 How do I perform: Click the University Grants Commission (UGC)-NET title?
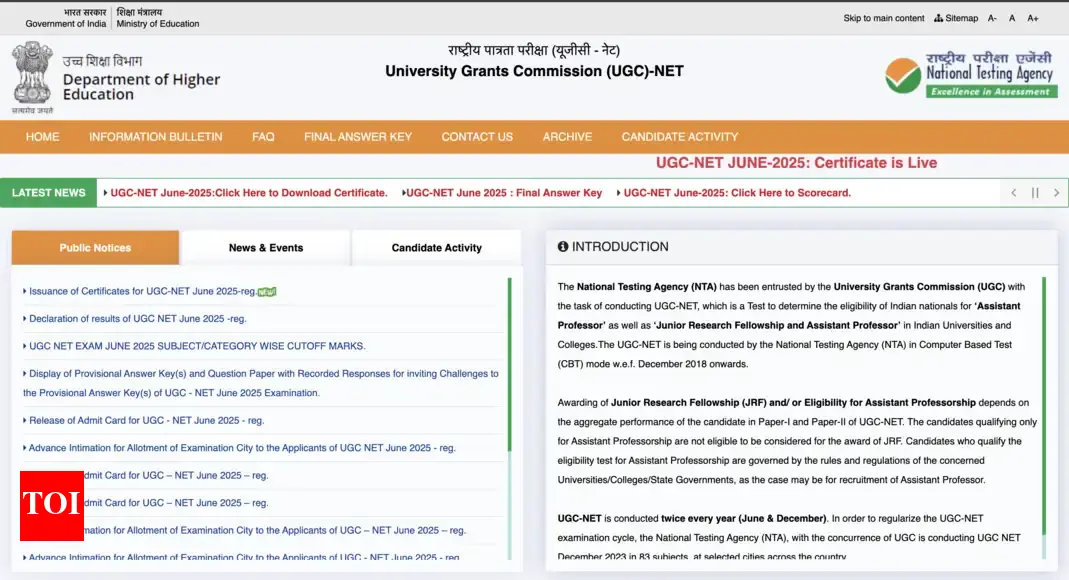point(534,72)
